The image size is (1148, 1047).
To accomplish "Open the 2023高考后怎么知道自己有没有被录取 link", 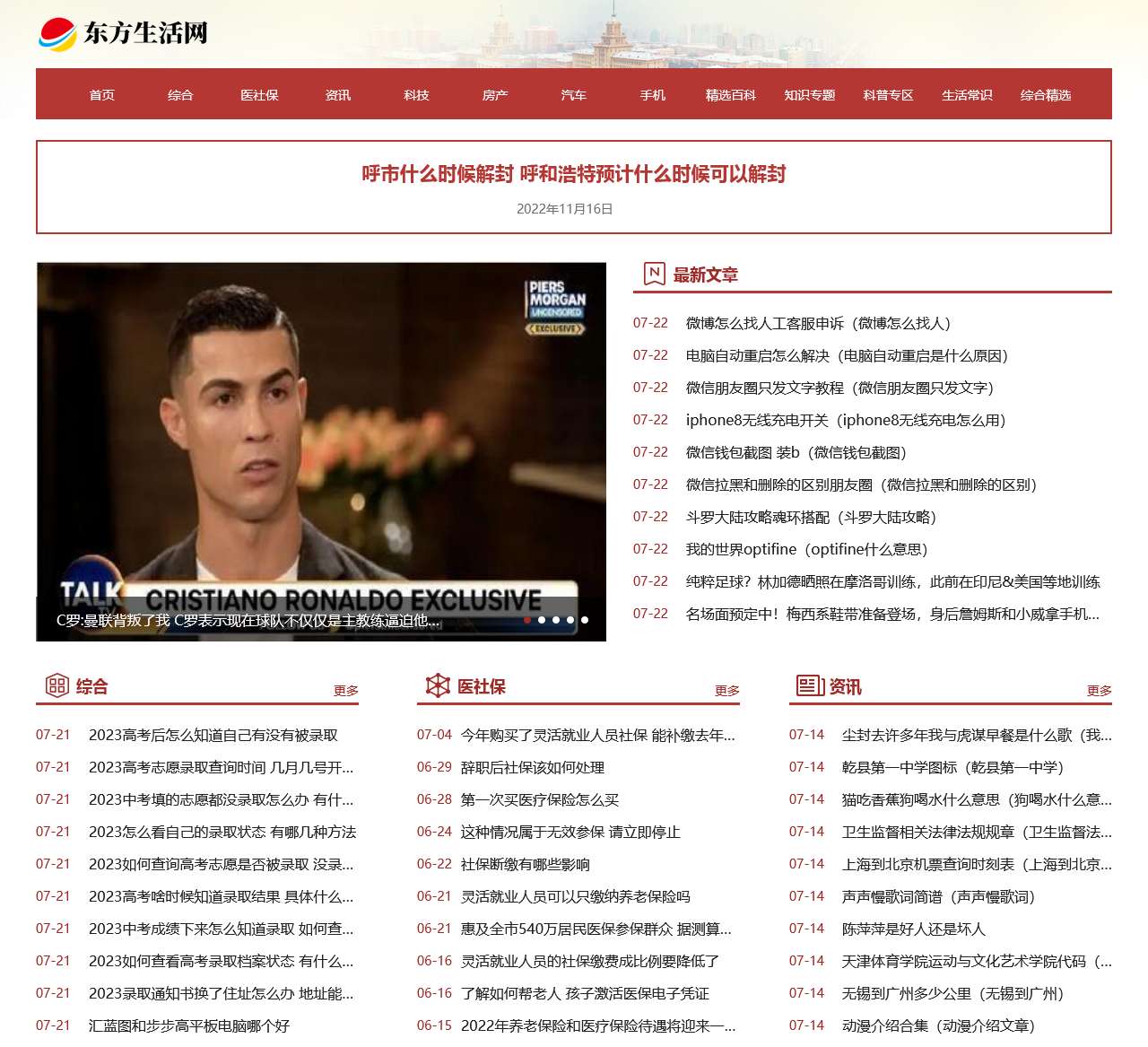I will (x=213, y=736).
